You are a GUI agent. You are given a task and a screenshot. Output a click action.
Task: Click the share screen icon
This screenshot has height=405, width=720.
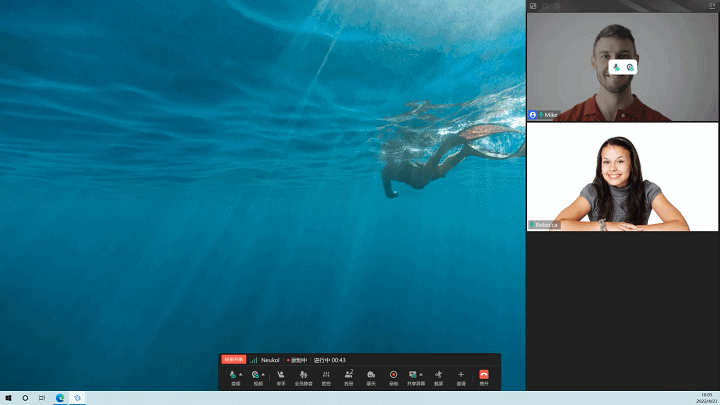[413, 375]
